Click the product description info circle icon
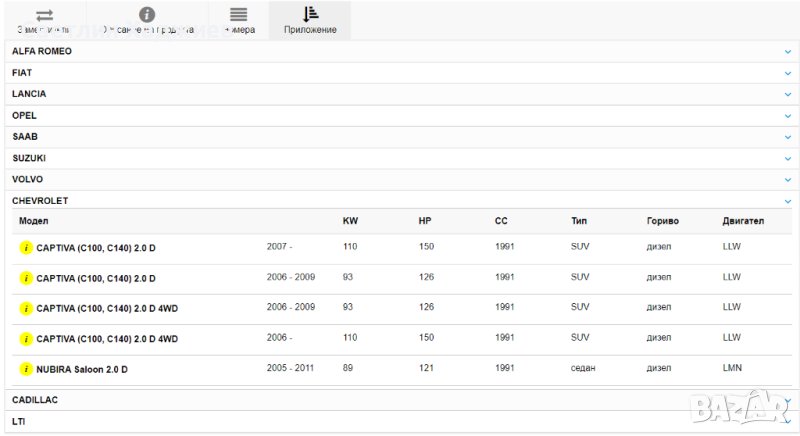The image size is (800, 436). click(x=147, y=14)
